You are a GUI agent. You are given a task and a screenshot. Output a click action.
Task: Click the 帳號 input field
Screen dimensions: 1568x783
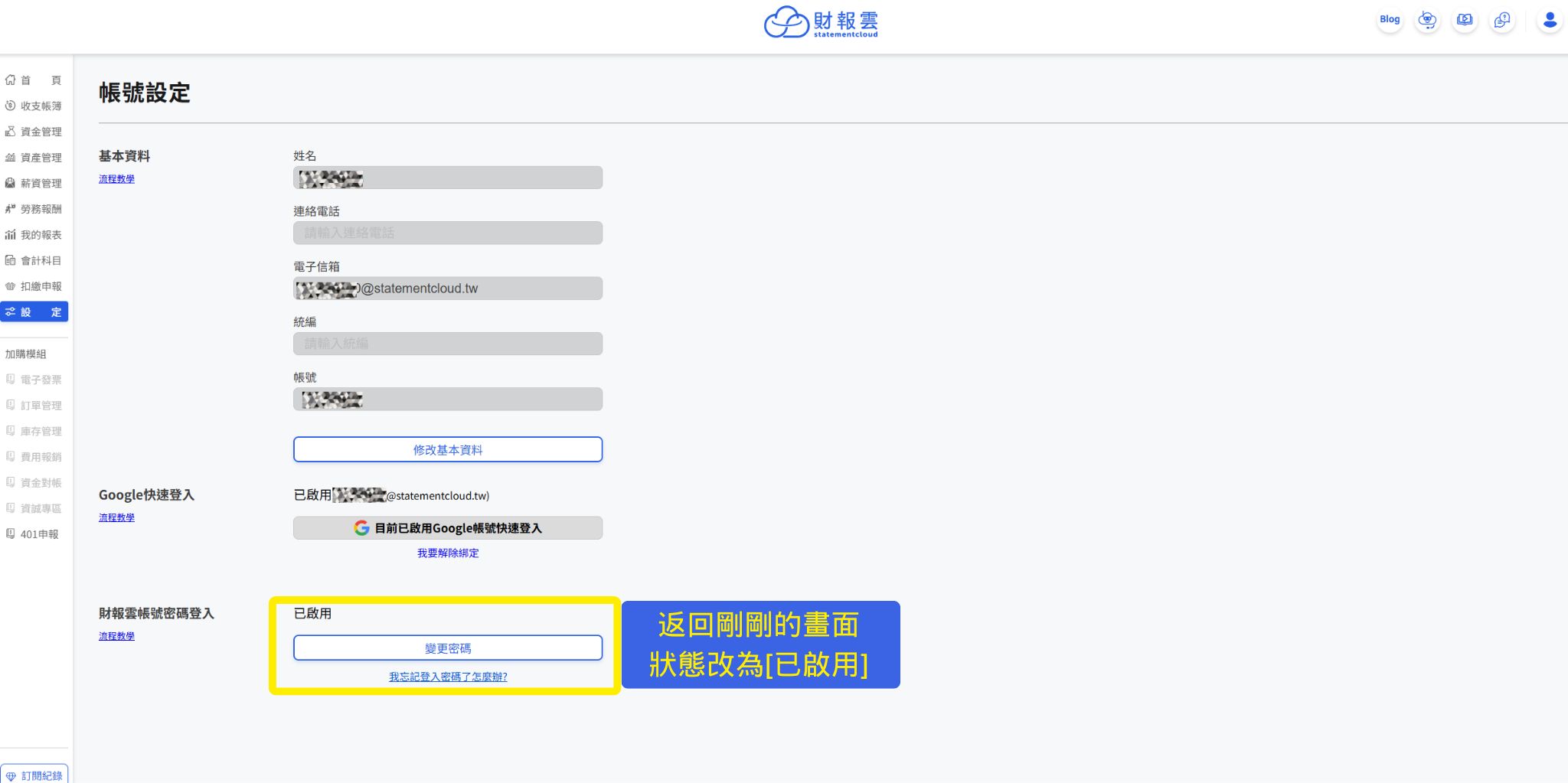448,400
